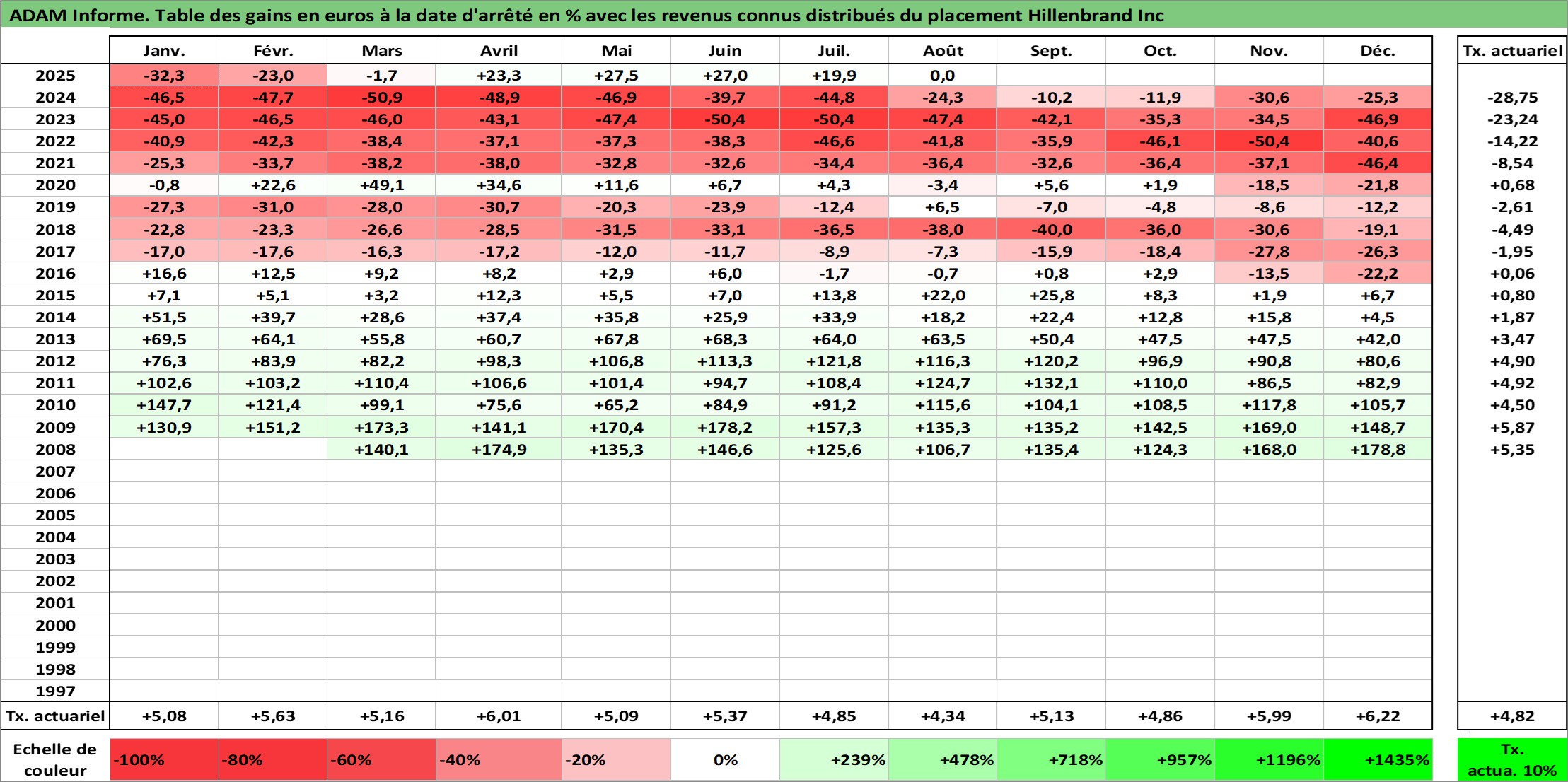The height and width of the screenshot is (782, 1568).
Task: Select the -14,22 actuarial rate for 2022
Action: tap(1512, 141)
